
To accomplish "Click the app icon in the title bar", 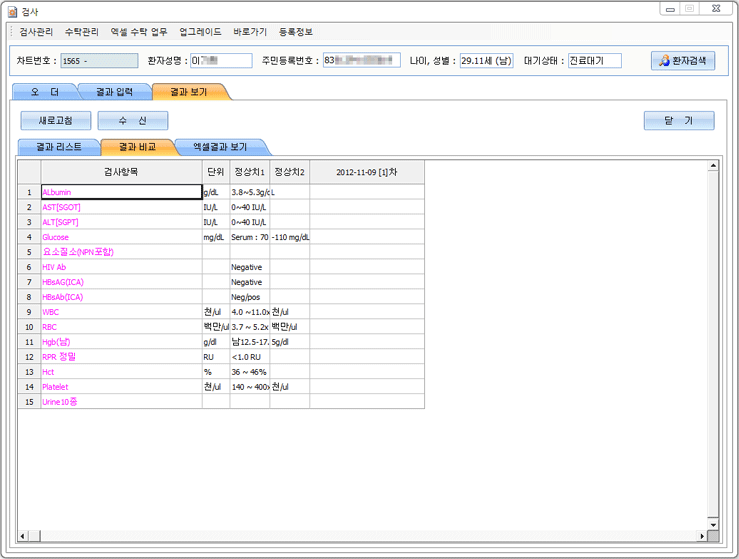I will [x=13, y=10].
